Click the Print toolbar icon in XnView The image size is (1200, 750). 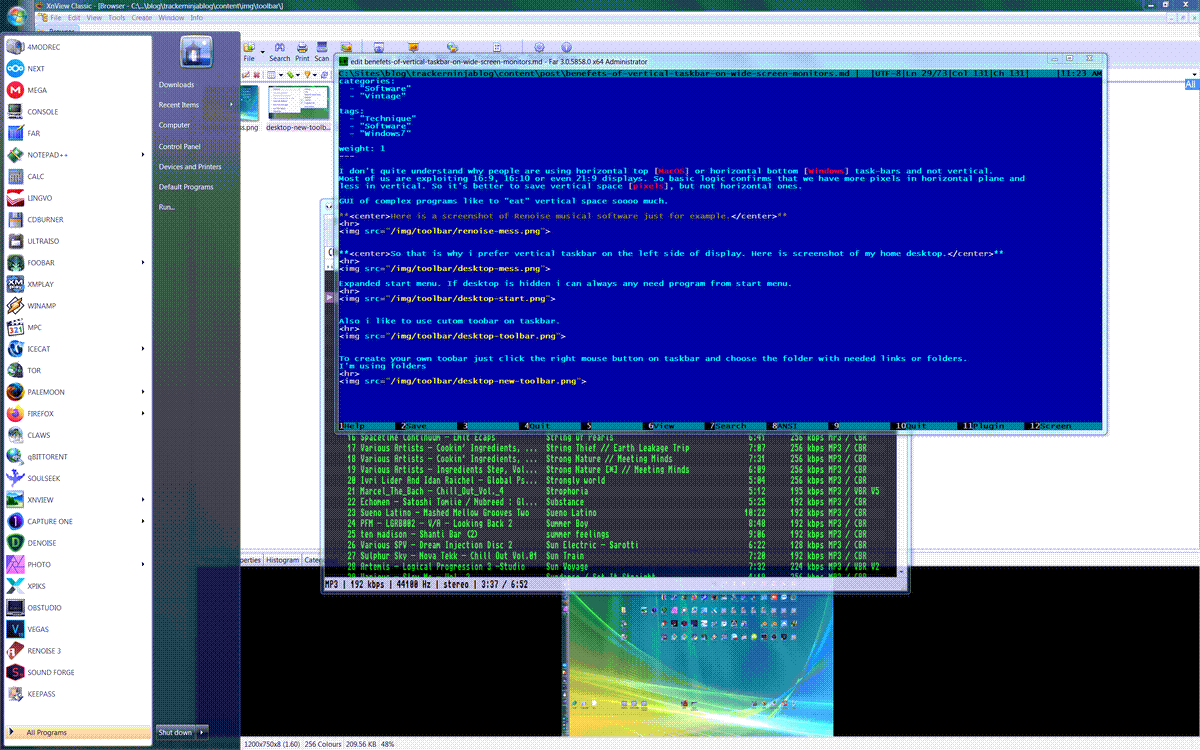click(302, 52)
